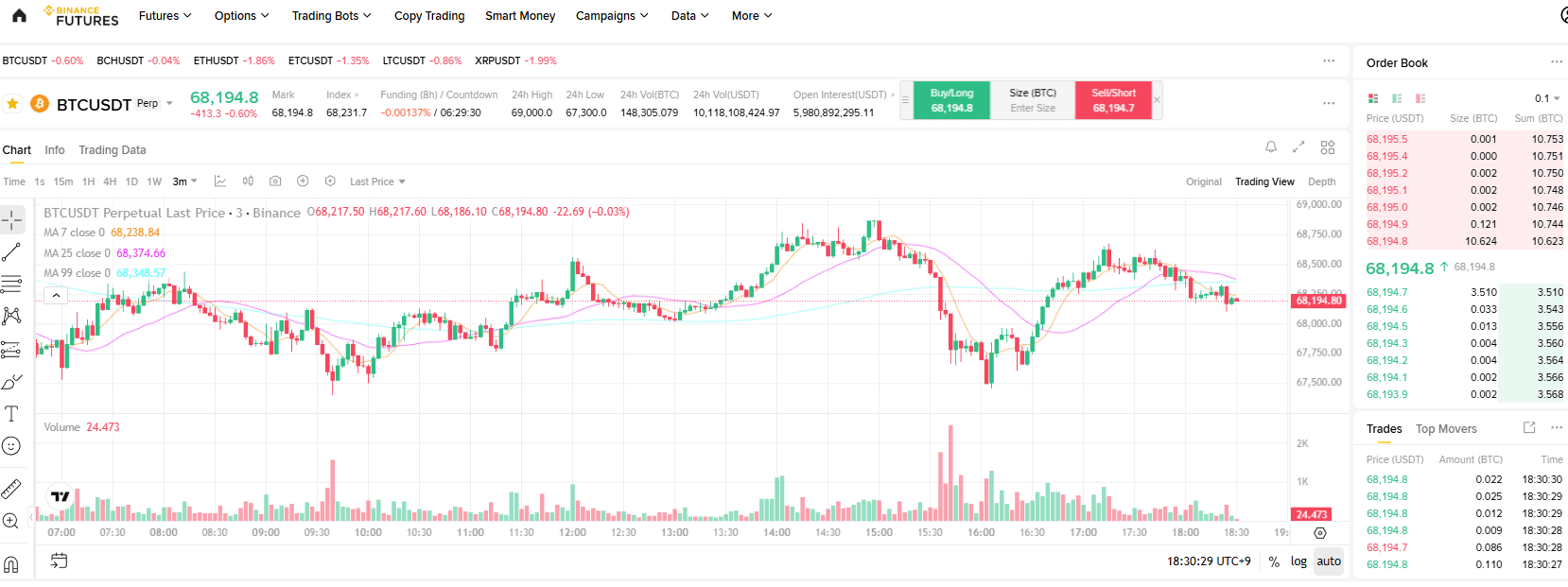Viewport: 1568px width, 587px height.
Task: Open the 3m interval dropdown
Action: tap(184, 181)
